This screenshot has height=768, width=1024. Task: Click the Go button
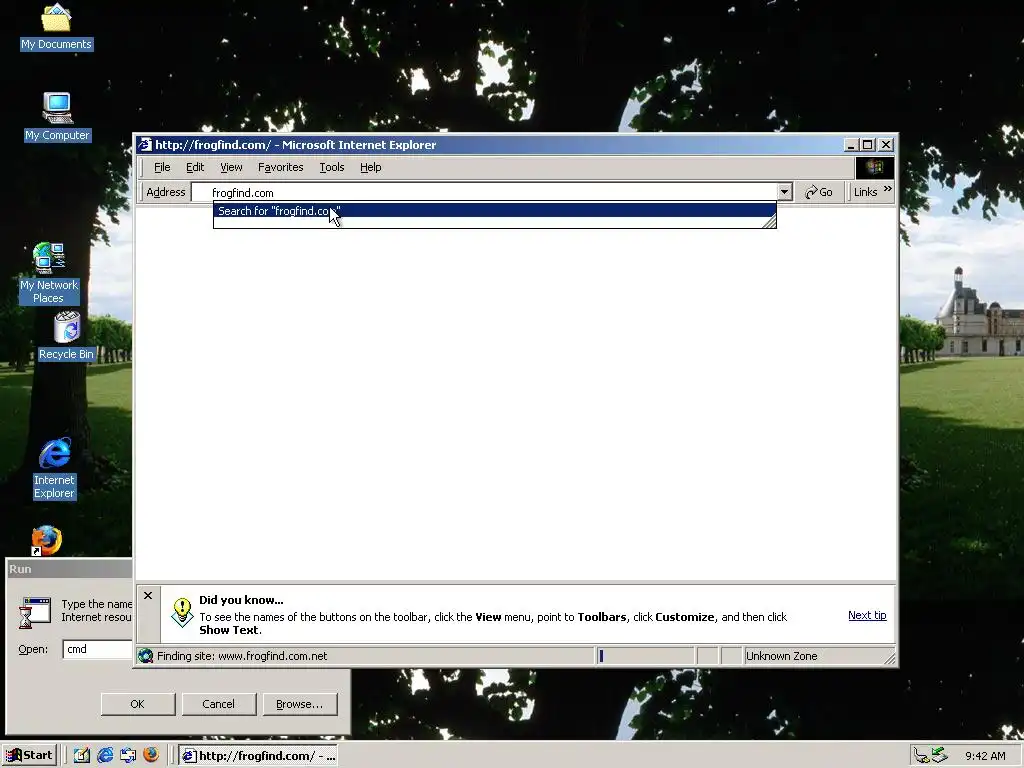[x=819, y=192]
